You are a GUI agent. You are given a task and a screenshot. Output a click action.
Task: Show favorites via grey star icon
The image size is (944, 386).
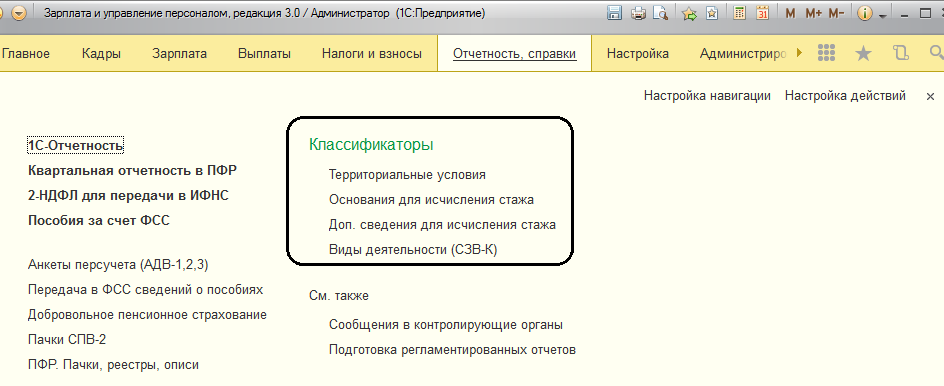pyautogui.click(x=863, y=54)
